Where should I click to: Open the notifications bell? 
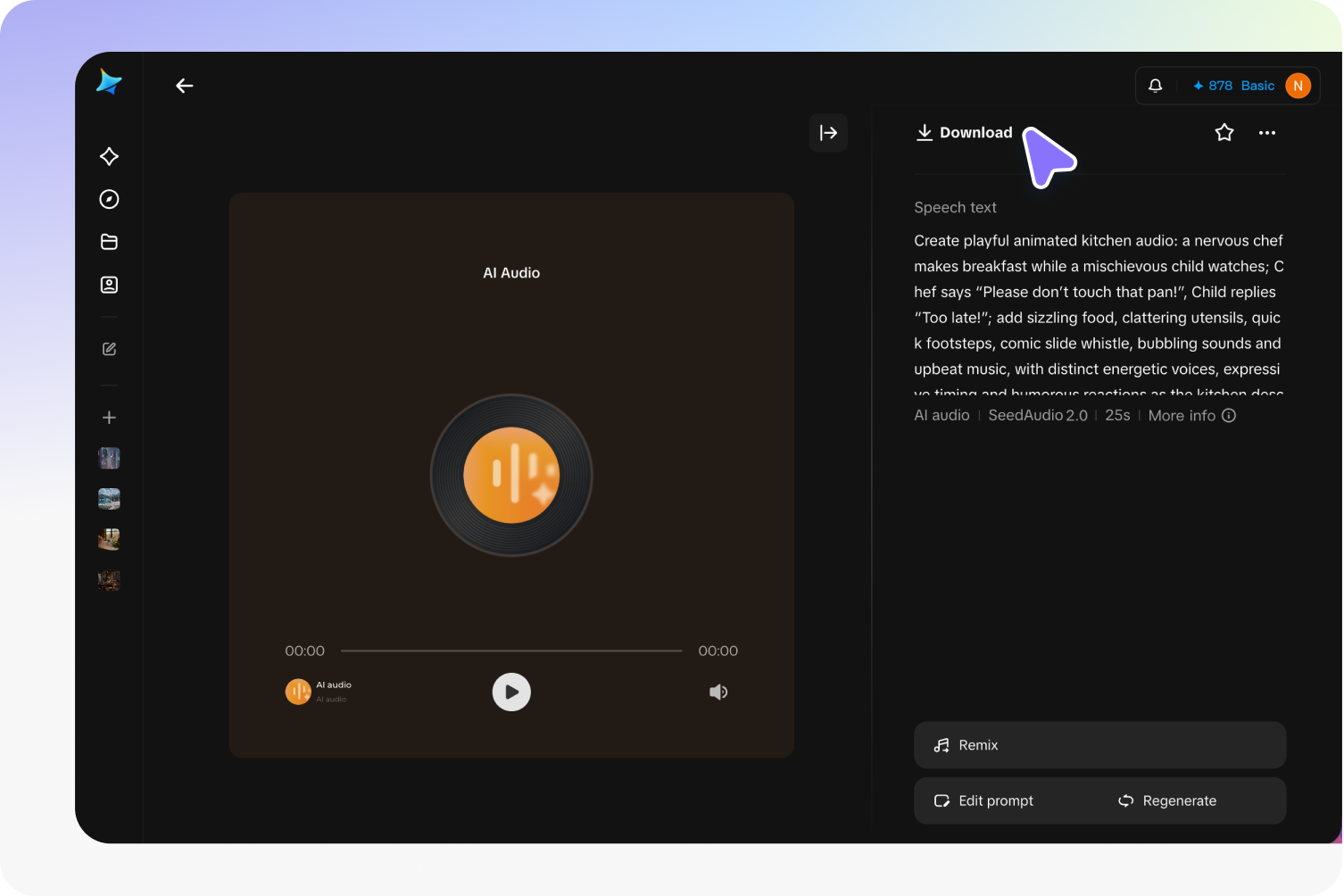1156,86
